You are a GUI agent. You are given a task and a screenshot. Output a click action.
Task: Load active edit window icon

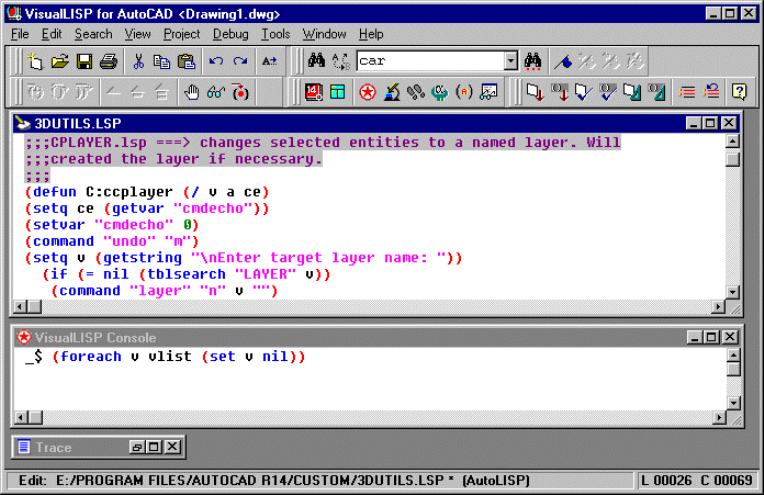point(535,92)
